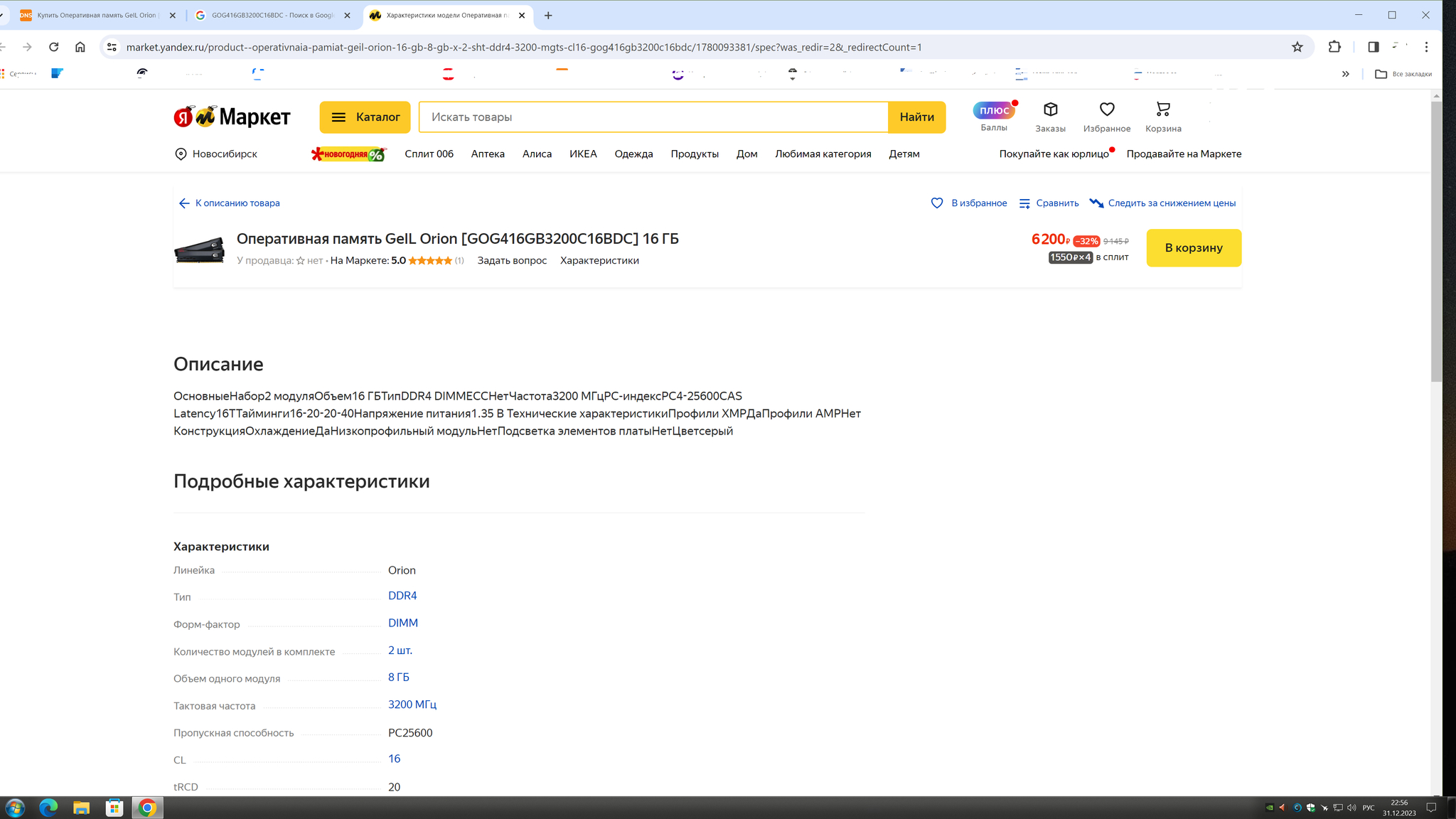Open the Yandex Plus points icon
1456x819 pixels.
click(993, 111)
